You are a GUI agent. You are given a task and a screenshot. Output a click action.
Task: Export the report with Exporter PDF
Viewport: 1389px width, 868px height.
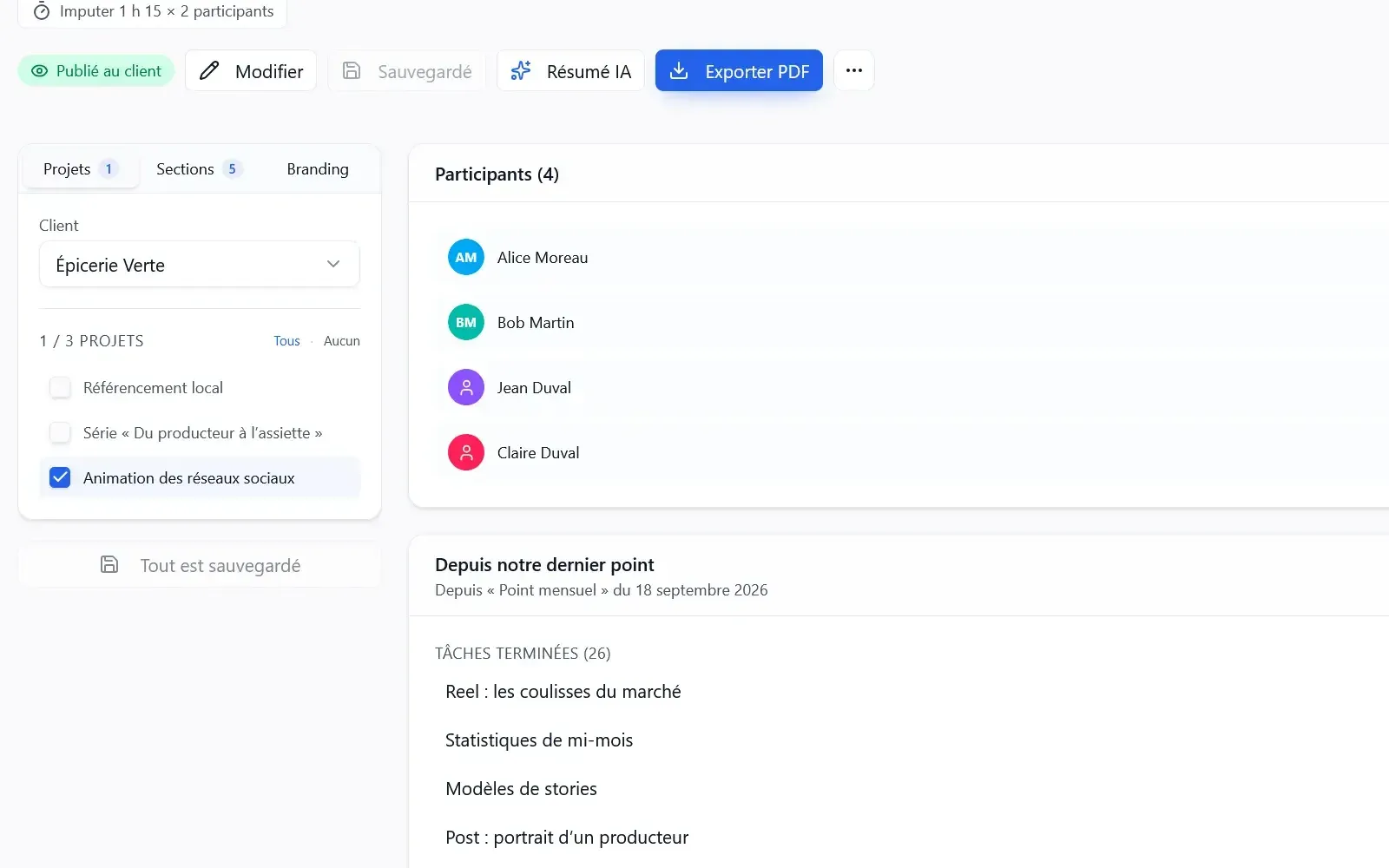tap(739, 71)
